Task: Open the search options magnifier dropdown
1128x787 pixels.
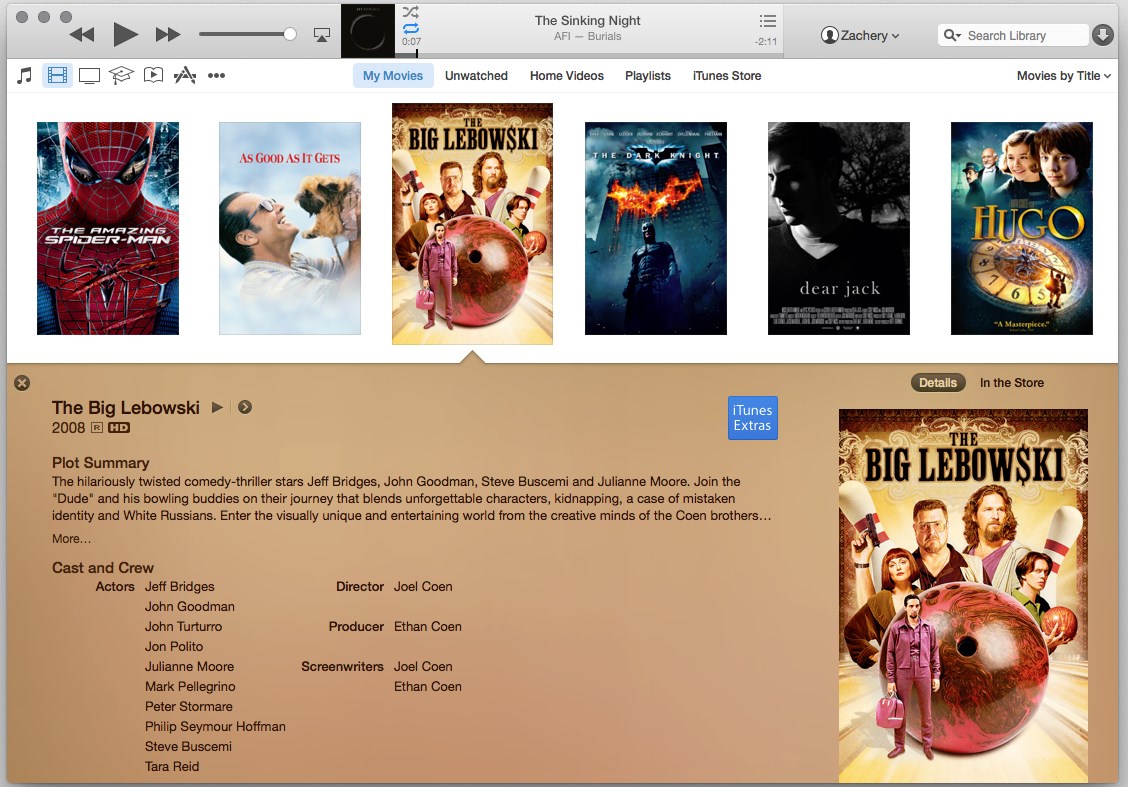Action: (x=952, y=35)
